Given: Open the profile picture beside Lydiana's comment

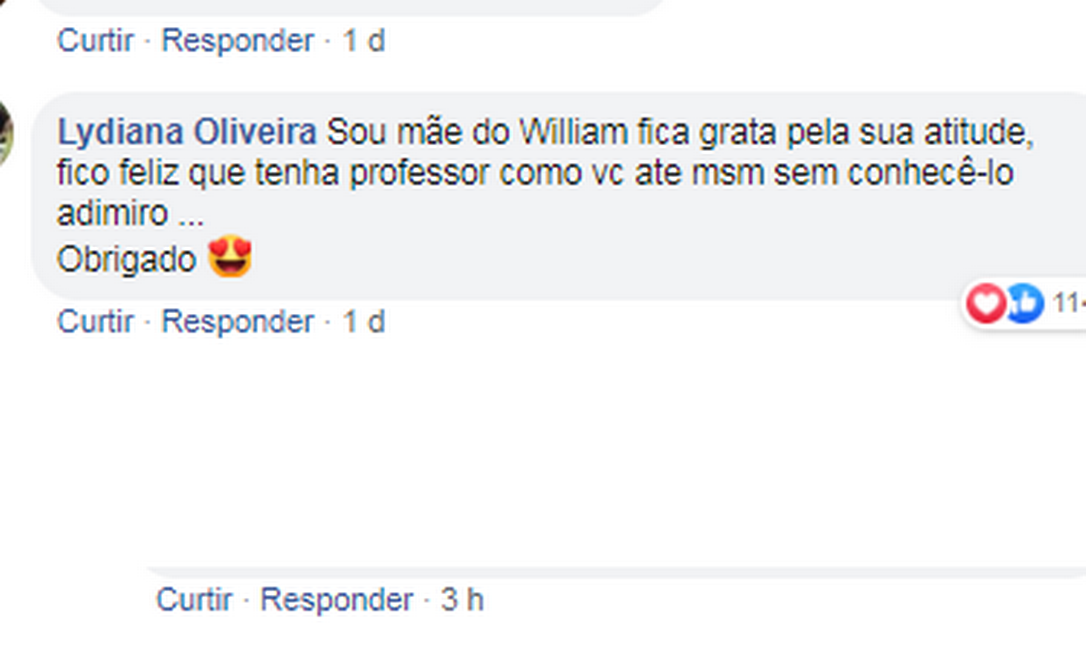Looking at the screenshot, I should click(x=5, y=133).
